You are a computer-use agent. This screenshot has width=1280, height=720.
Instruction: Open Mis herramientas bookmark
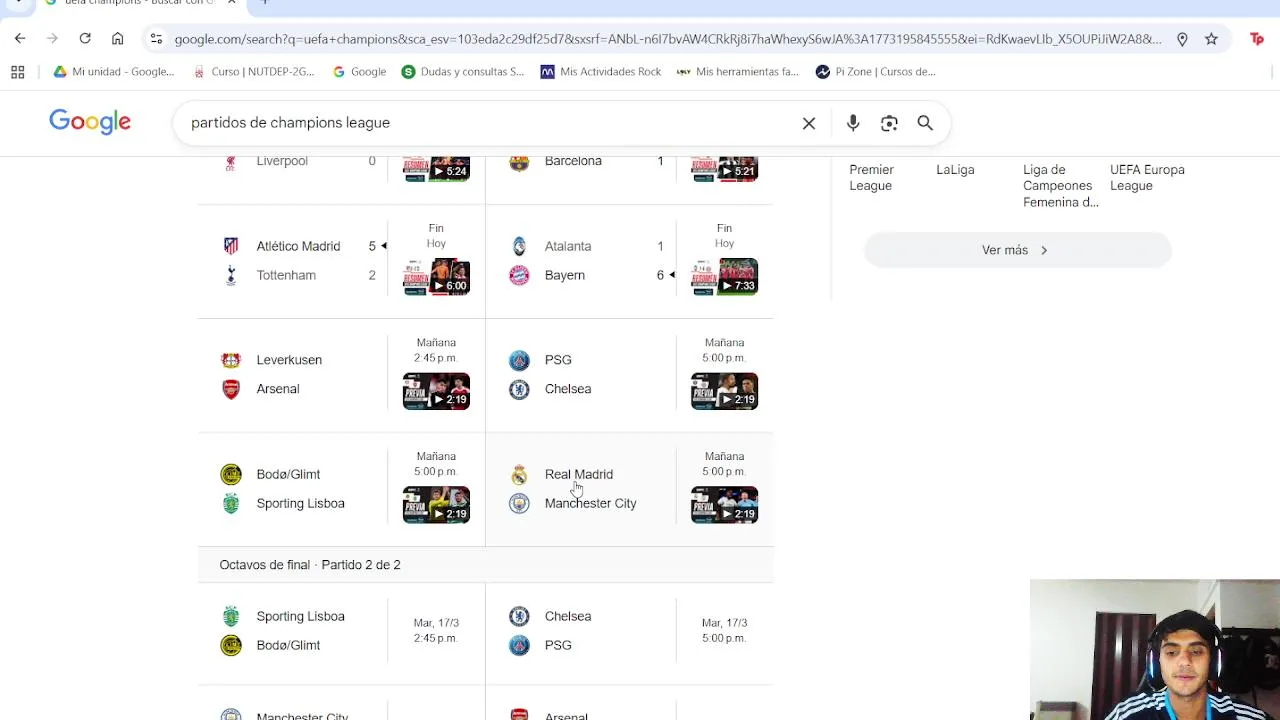[738, 72]
